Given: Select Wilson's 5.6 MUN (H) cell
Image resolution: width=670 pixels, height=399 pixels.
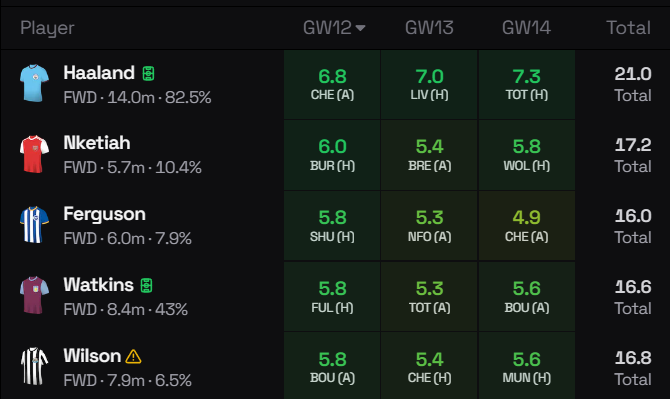Looking at the screenshot, I should click(x=526, y=366).
